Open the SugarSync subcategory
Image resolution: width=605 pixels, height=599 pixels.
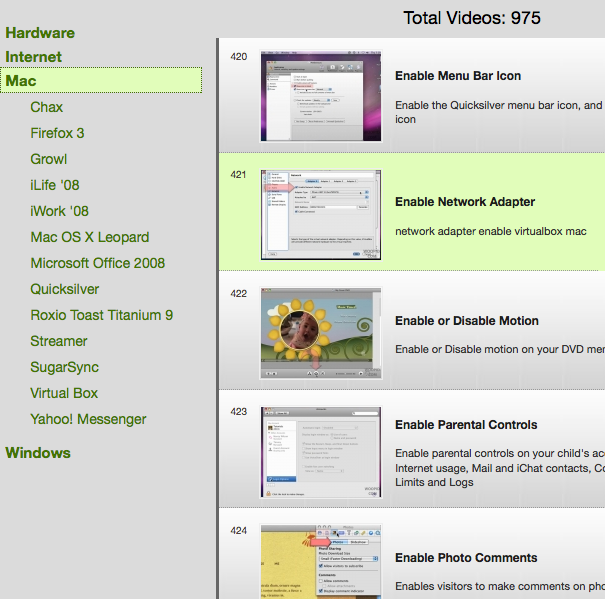click(x=64, y=367)
